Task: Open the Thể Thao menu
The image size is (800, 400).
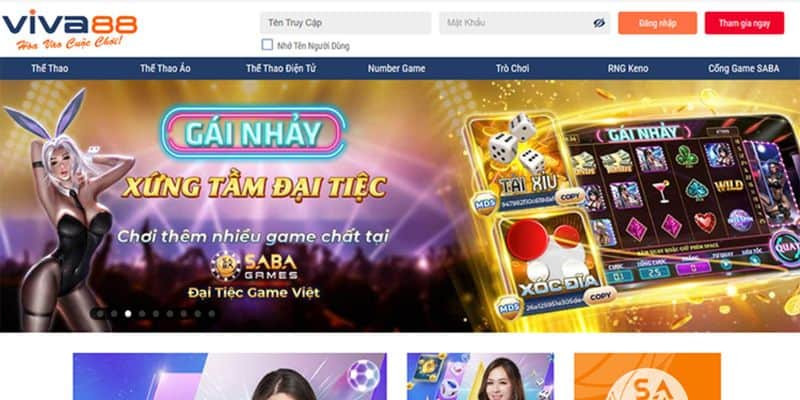Action: click(x=49, y=68)
